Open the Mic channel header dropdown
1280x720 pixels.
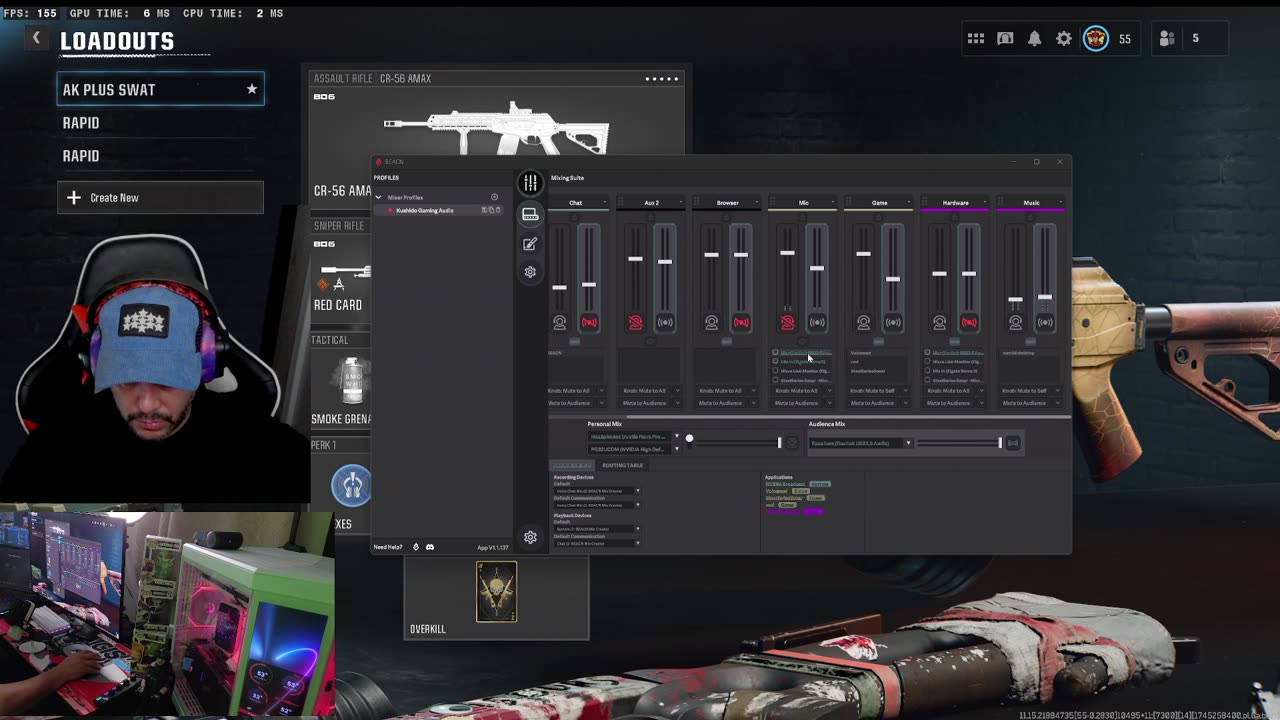pos(833,203)
